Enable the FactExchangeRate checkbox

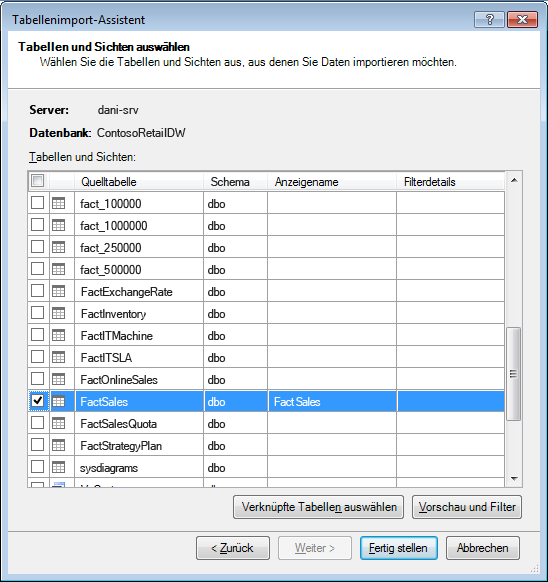point(37,291)
